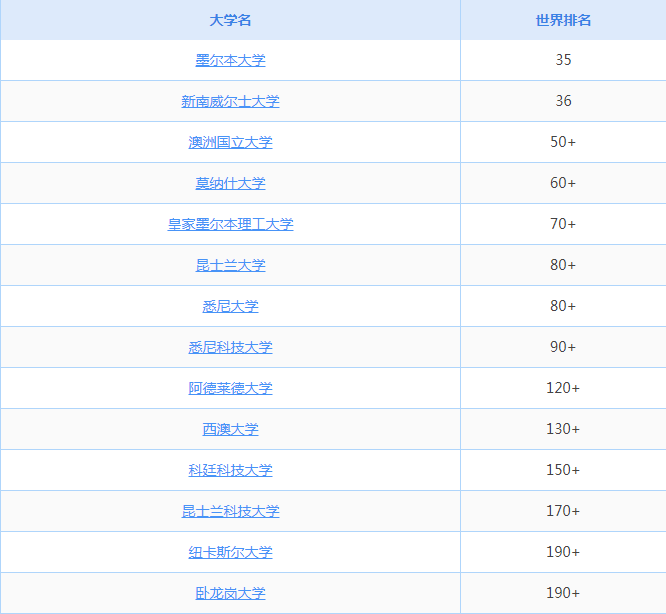Screen dimensions: 666x614
Task: Select the rank value 50+
Action: [x=563, y=142]
